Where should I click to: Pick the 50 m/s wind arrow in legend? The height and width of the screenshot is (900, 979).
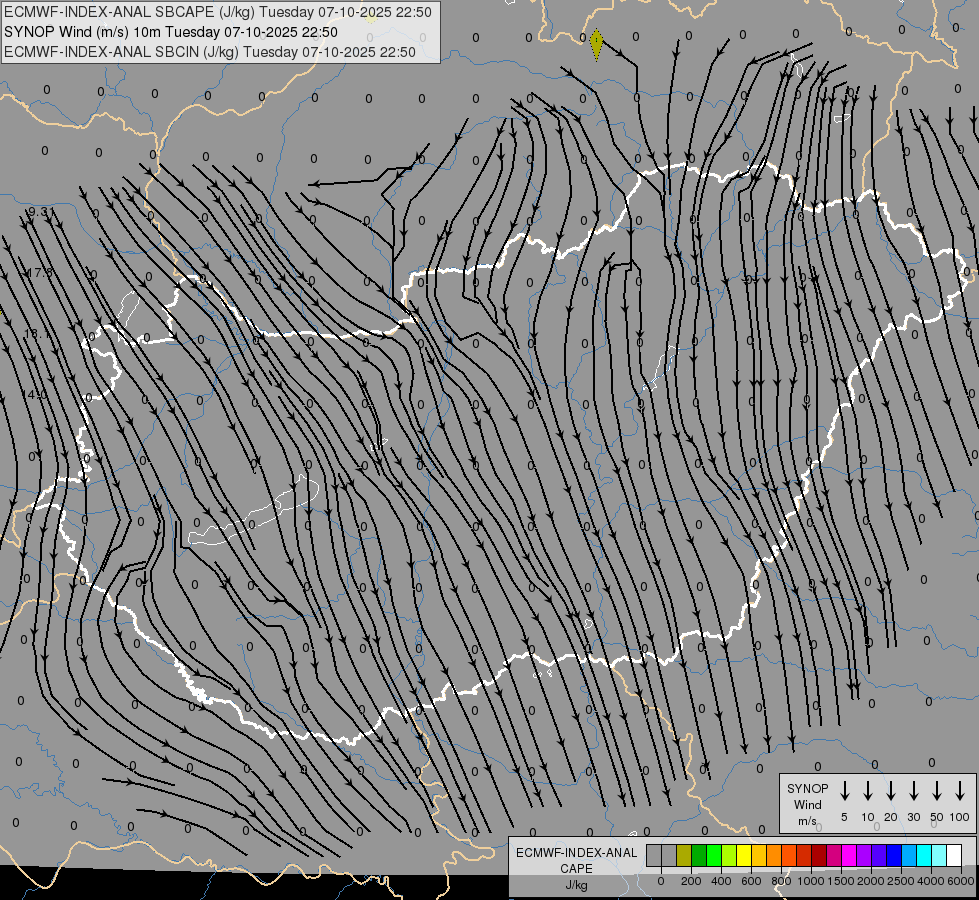pos(937,791)
